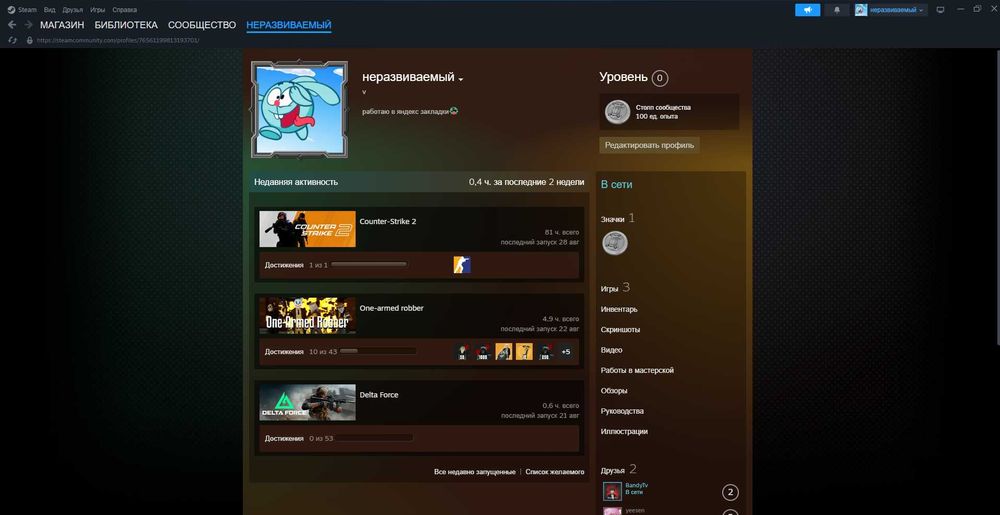Switch to the БИБЛИОТЕКА tab
Viewport: 1000px width, 515px height.
pos(126,25)
